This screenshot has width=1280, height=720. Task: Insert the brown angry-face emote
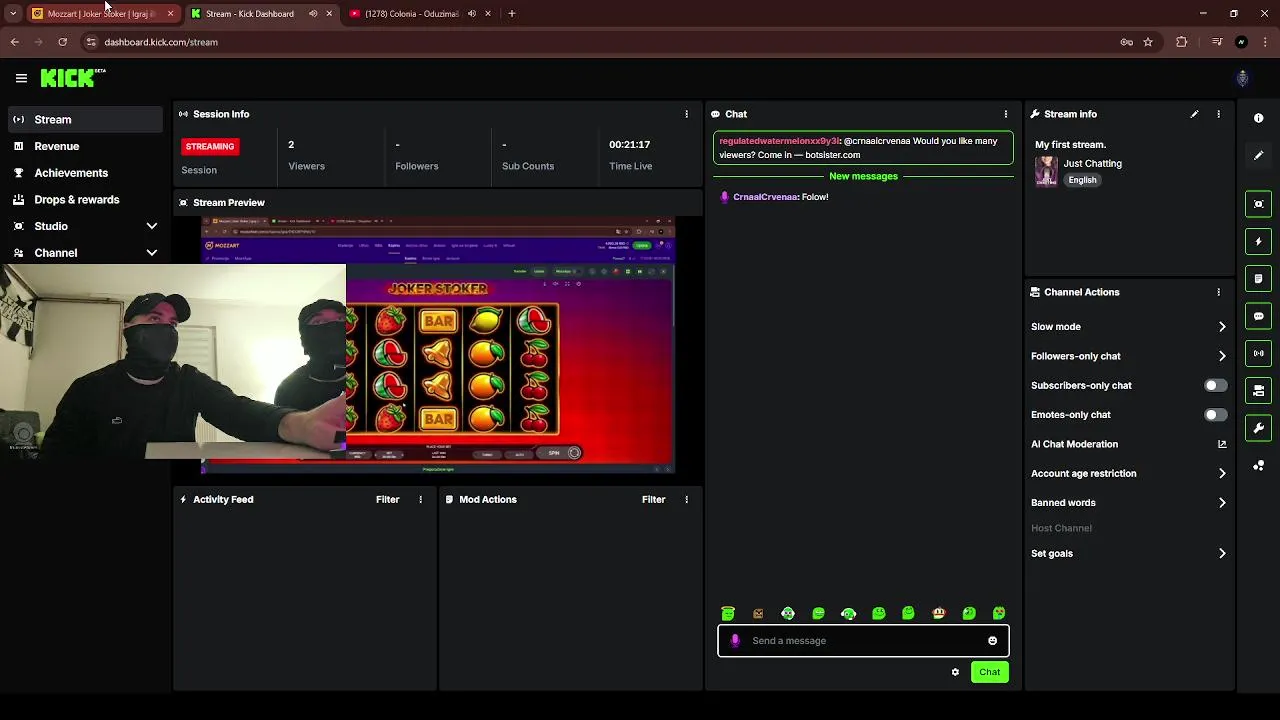(x=758, y=613)
